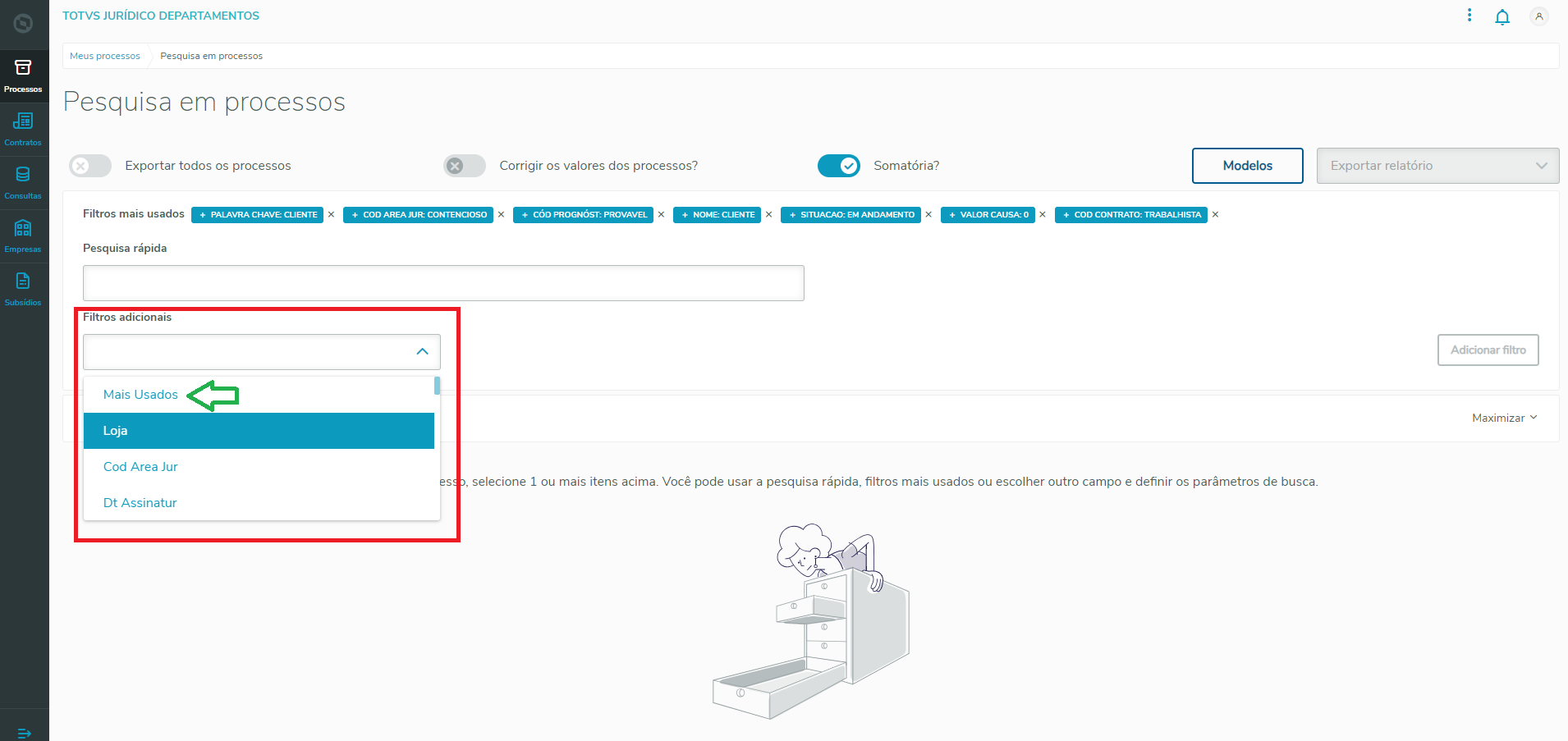Open the Exportar relatório dropdown

coord(1437,166)
